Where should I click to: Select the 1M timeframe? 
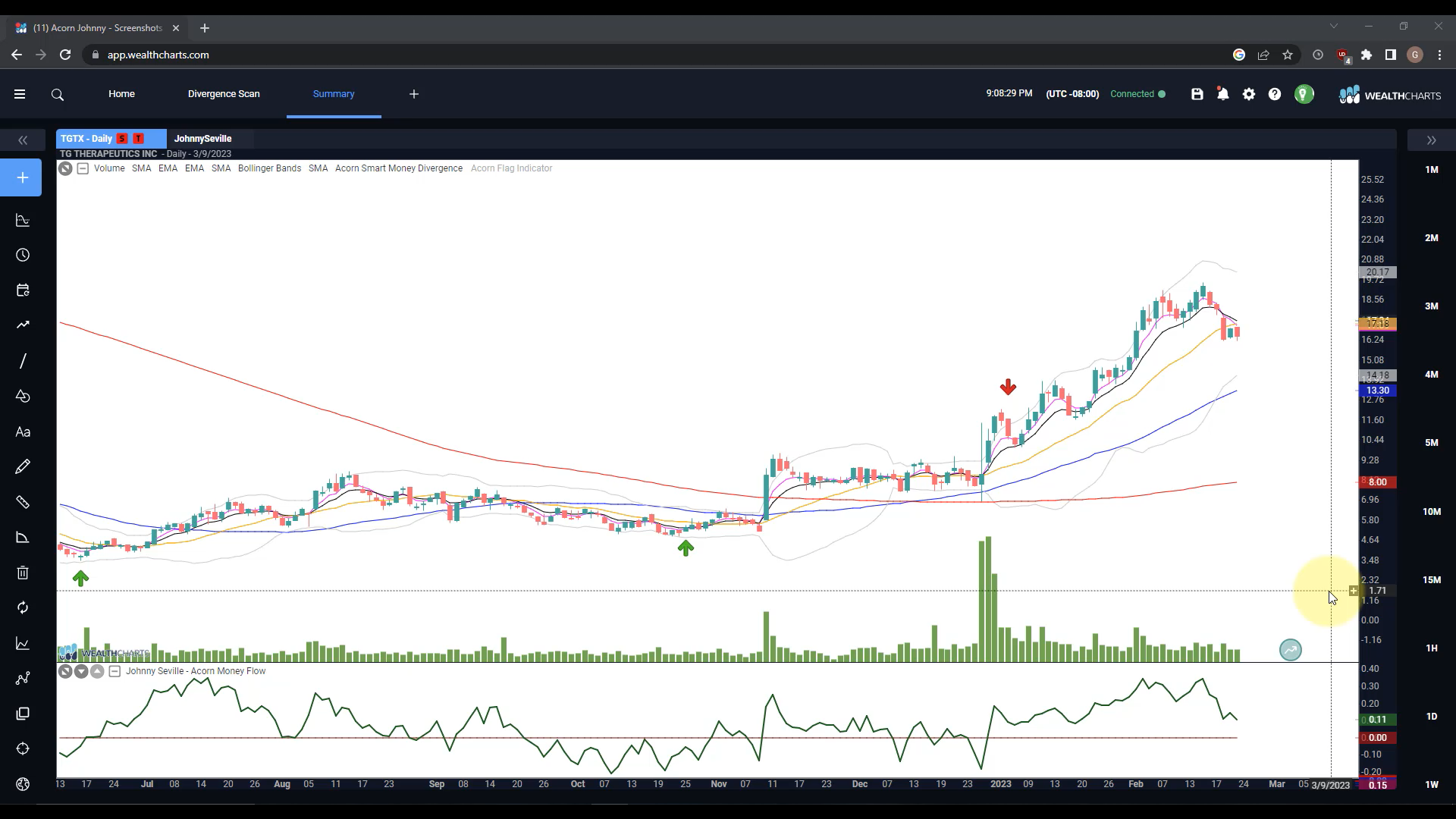click(1431, 170)
